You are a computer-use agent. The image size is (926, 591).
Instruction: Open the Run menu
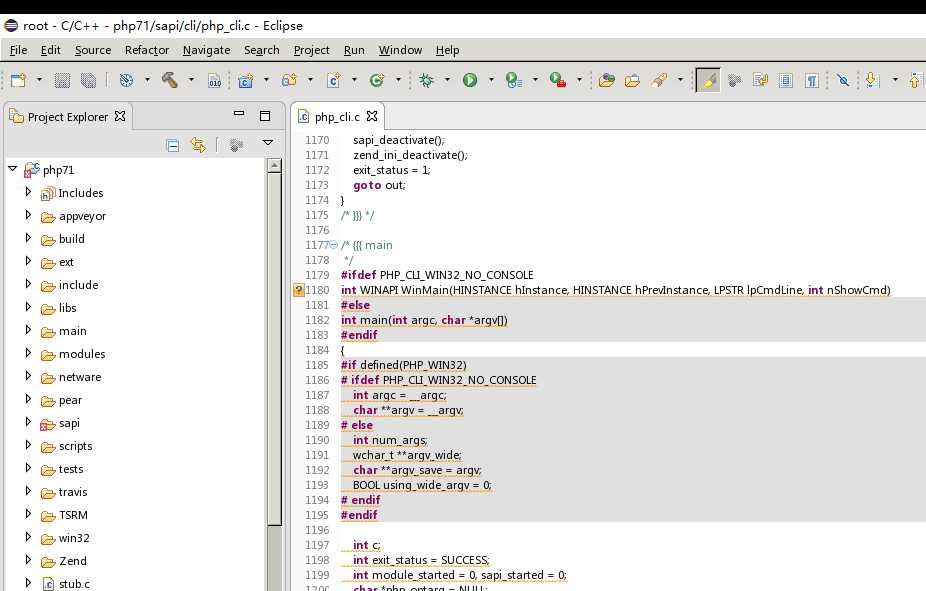tap(354, 50)
